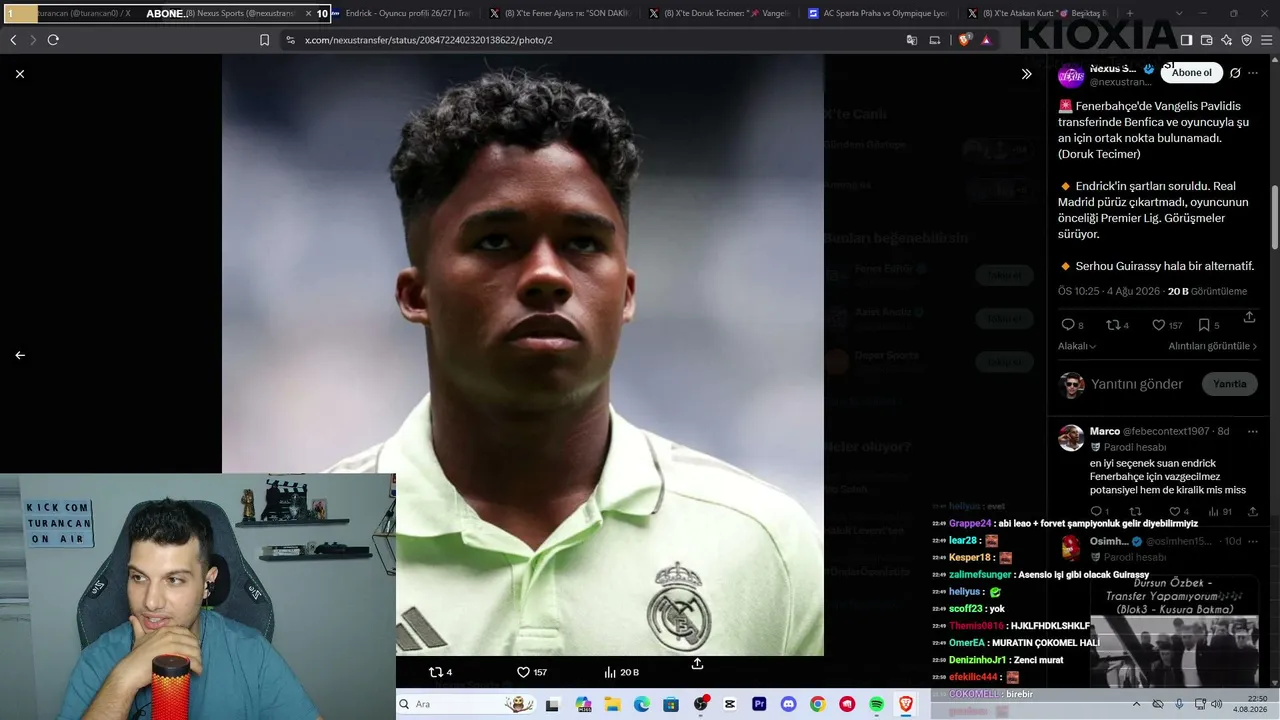Open the Endrick photo in the viewer
Screen dimensions: 1280x720
point(522,355)
